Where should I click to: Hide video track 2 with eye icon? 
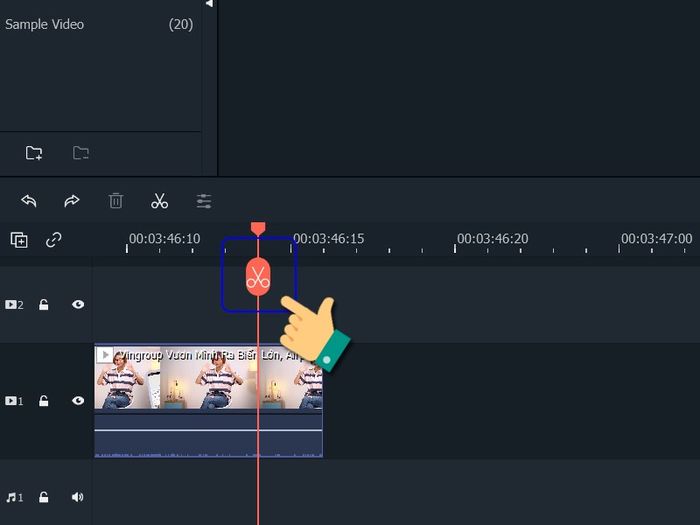pyautogui.click(x=78, y=304)
